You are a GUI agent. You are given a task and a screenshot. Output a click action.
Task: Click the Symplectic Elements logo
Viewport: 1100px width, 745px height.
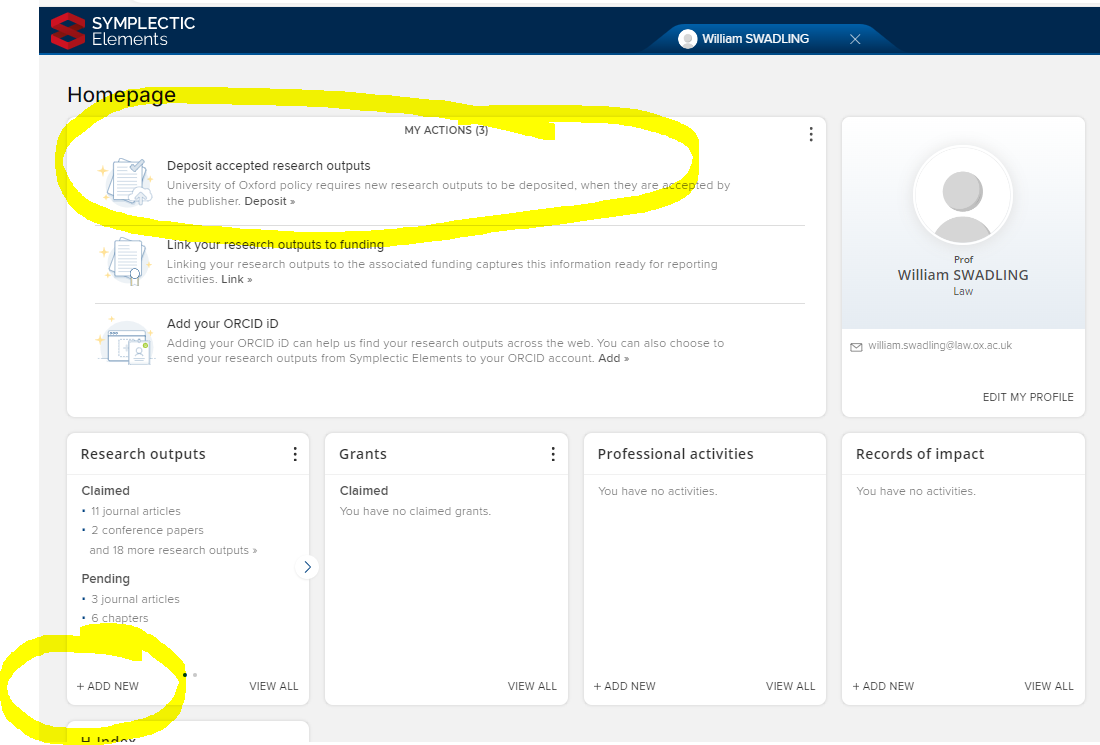point(124,31)
